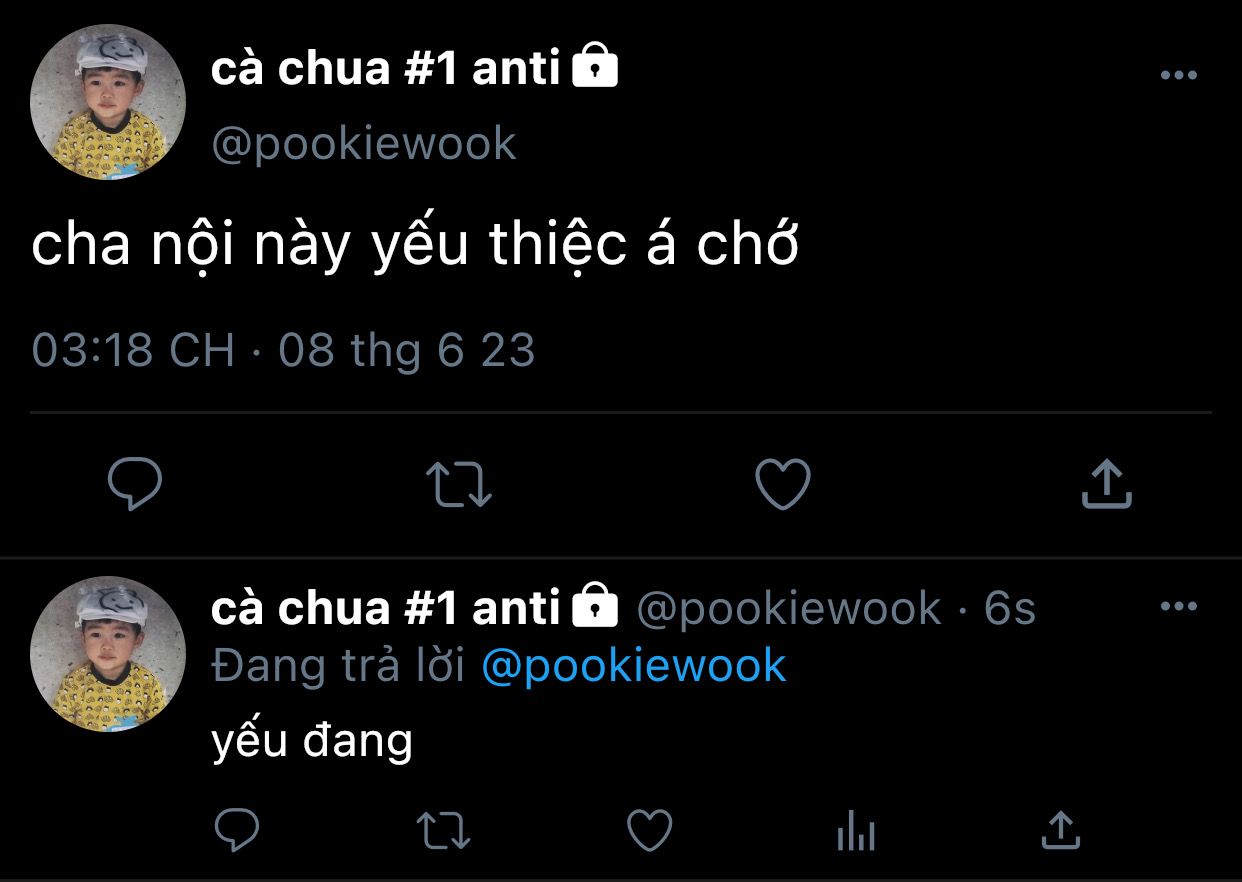Click the '03:18 CH · 08 thg 6 23' timestamp
1242x882 pixels.
(x=283, y=351)
